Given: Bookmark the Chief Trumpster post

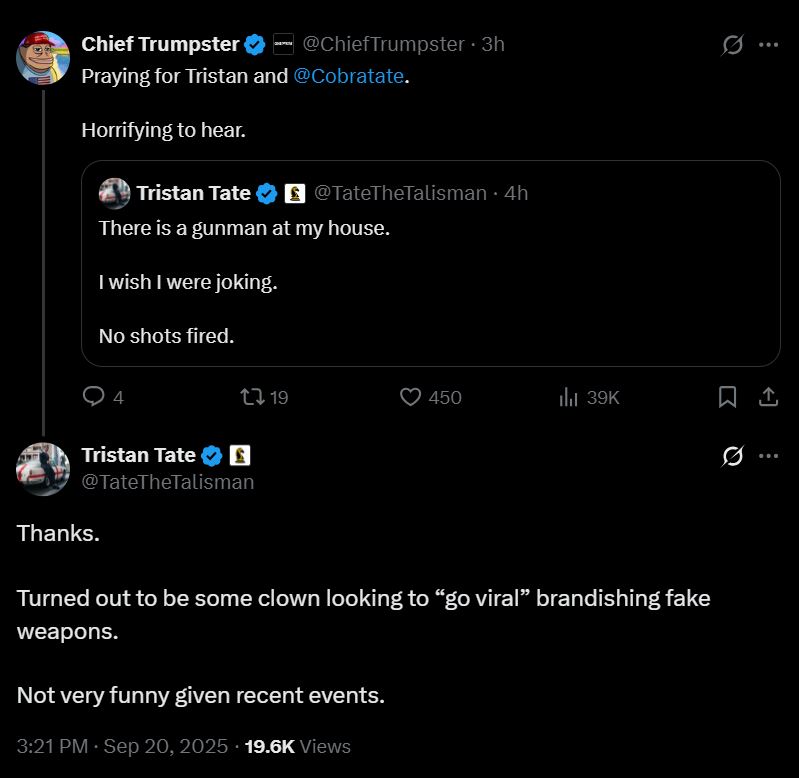Looking at the screenshot, I should click(x=728, y=397).
